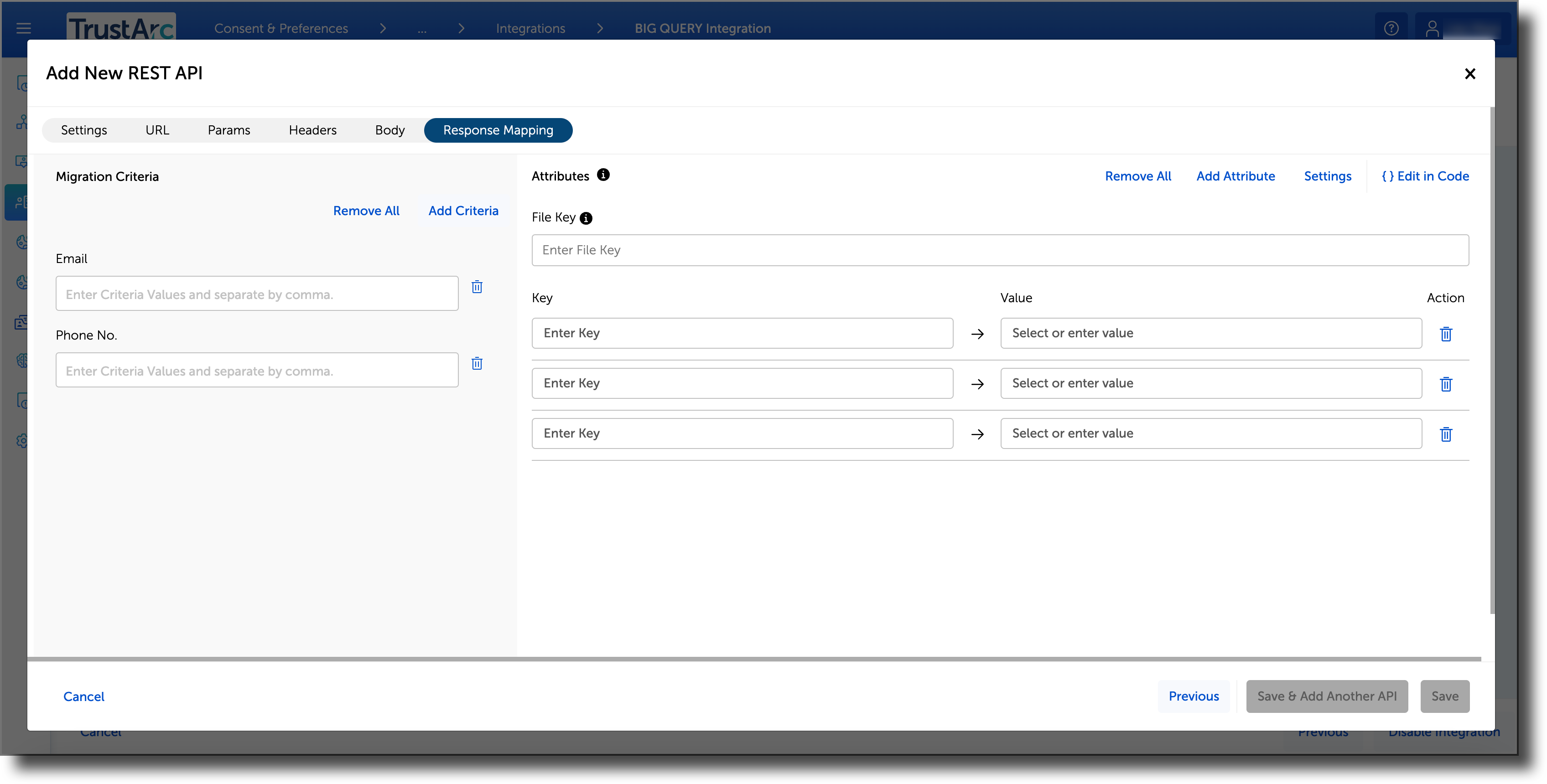The width and height of the screenshot is (1547, 784).
Task: Focus the first Enter Key field
Action: click(x=742, y=333)
